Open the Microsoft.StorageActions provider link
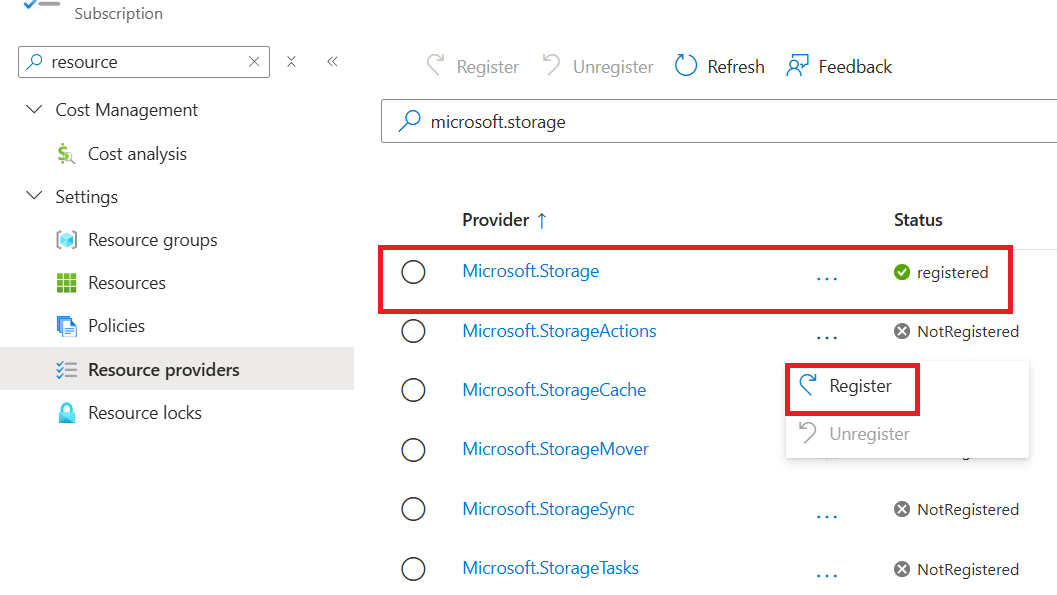This screenshot has height=595, width=1057. [x=559, y=331]
